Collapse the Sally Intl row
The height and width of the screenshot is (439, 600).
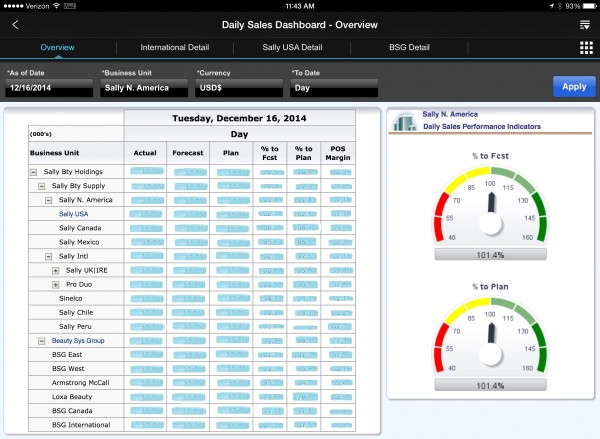pos(49,256)
